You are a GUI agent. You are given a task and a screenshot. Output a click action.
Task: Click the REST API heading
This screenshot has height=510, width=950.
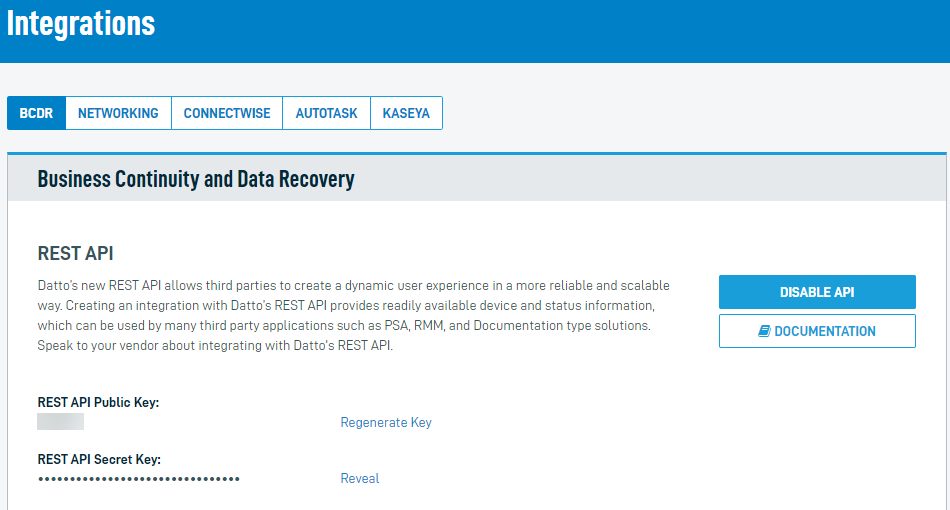tap(76, 253)
